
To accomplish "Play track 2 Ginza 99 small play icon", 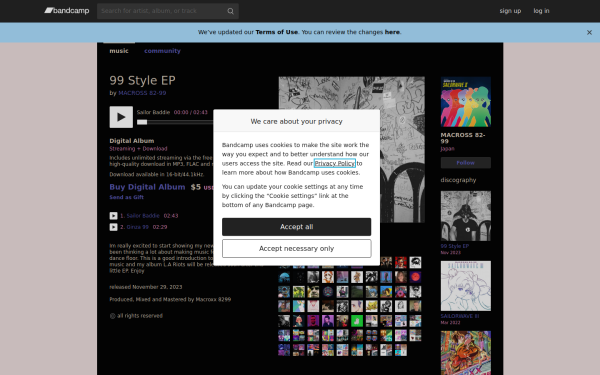I will click(x=113, y=227).
